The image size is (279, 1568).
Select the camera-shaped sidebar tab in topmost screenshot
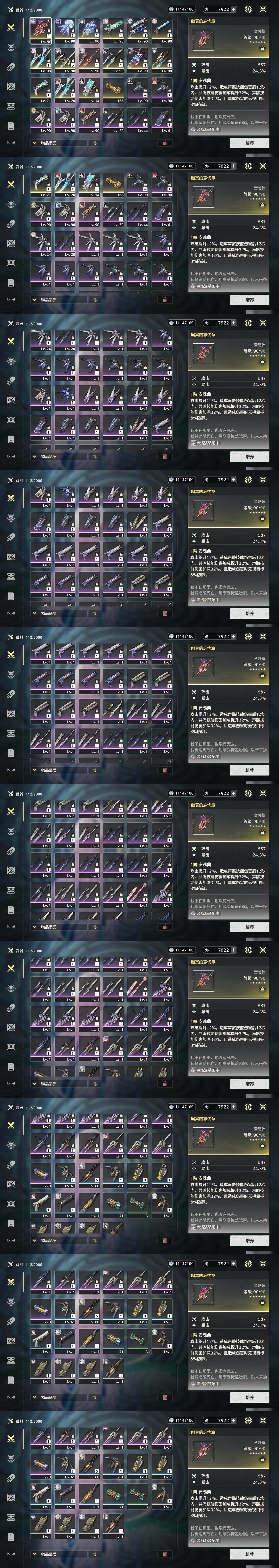tap(10, 86)
